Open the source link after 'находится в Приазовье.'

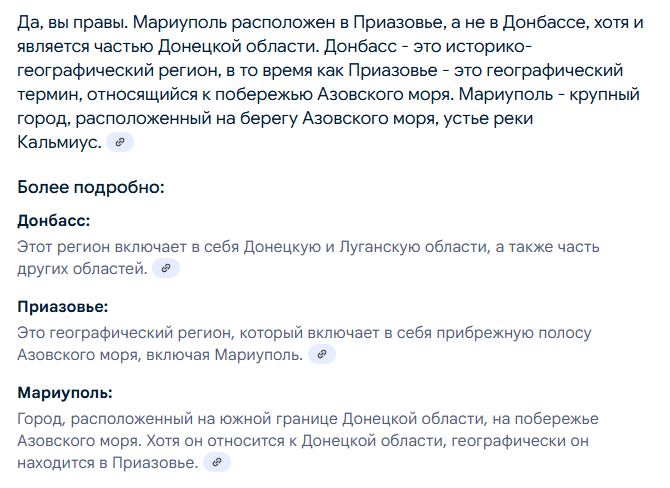(x=217, y=462)
